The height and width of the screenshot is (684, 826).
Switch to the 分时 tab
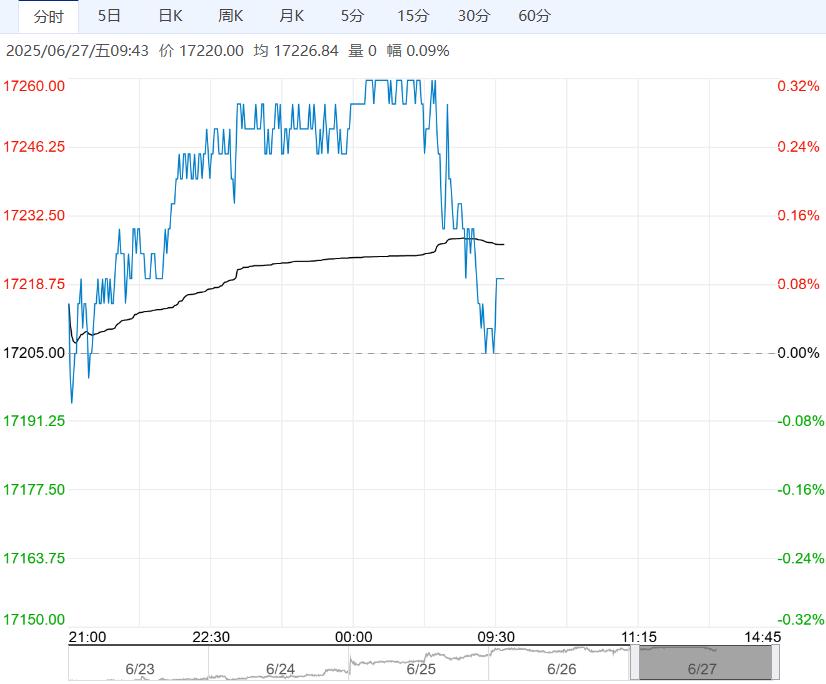pos(48,16)
